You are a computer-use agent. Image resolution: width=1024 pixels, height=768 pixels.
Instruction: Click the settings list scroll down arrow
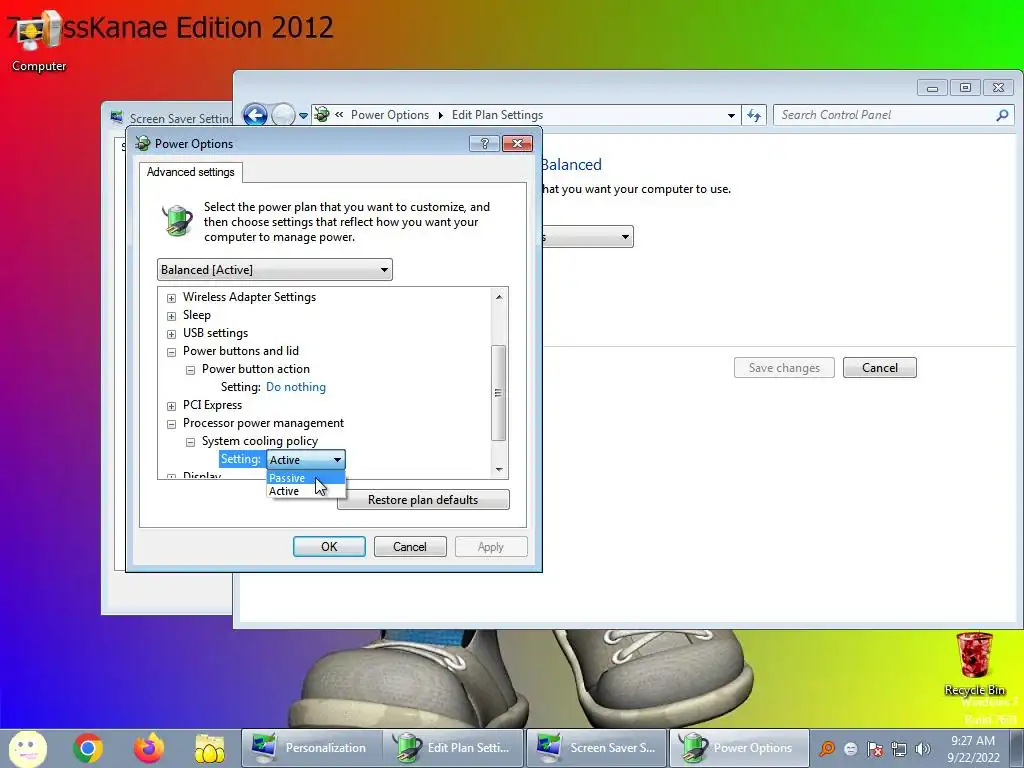point(499,470)
